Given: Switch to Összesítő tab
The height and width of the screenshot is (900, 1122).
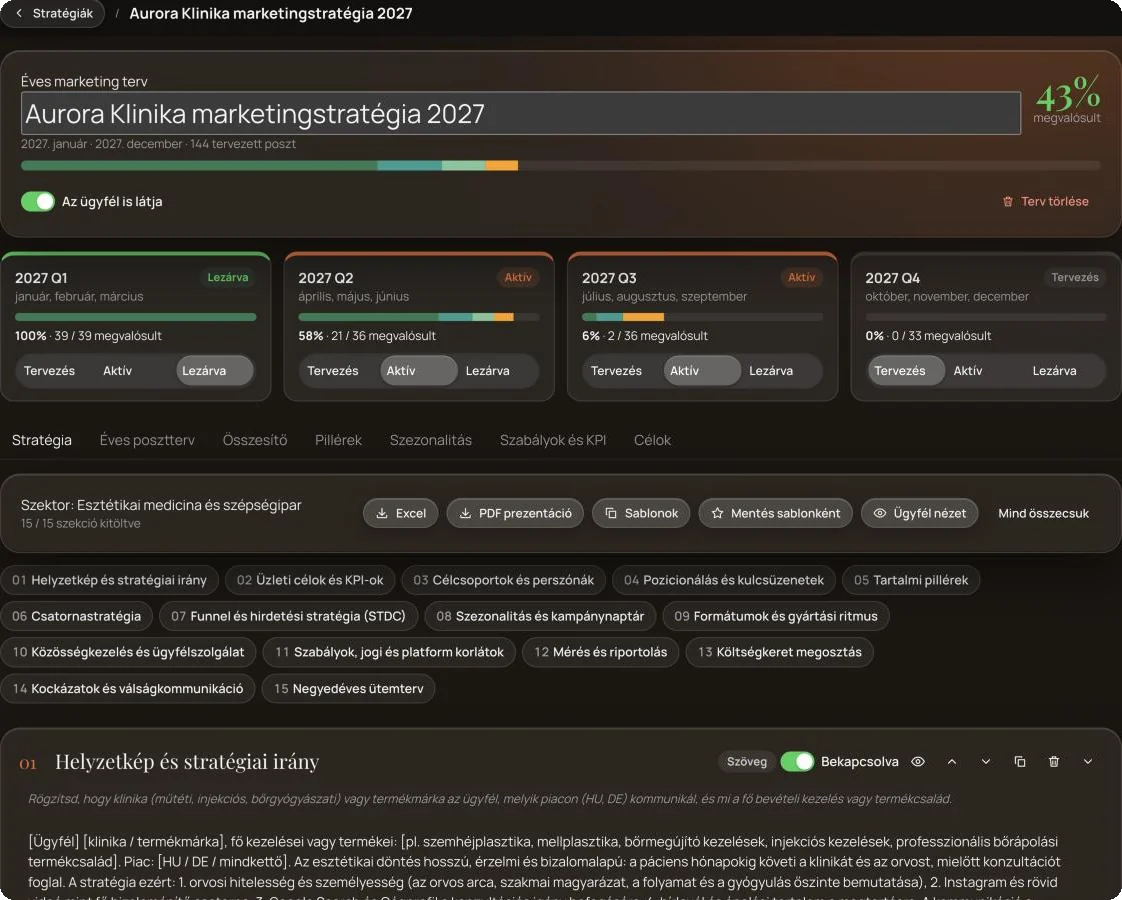Looking at the screenshot, I should click(x=255, y=440).
